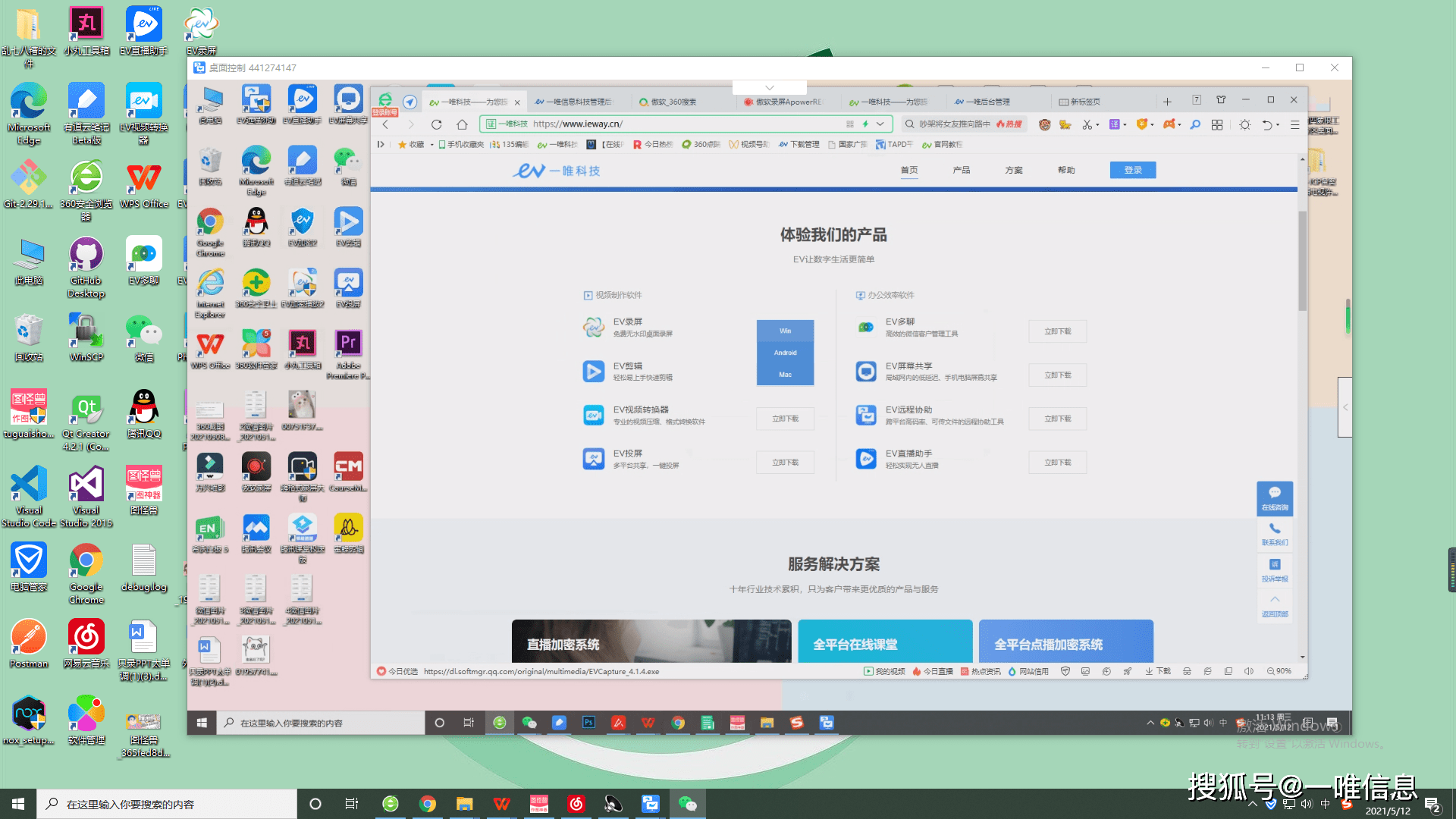The image size is (1456, 819).
Task: Open GitHub Desktop icon on host desktop
Action: click(x=86, y=267)
